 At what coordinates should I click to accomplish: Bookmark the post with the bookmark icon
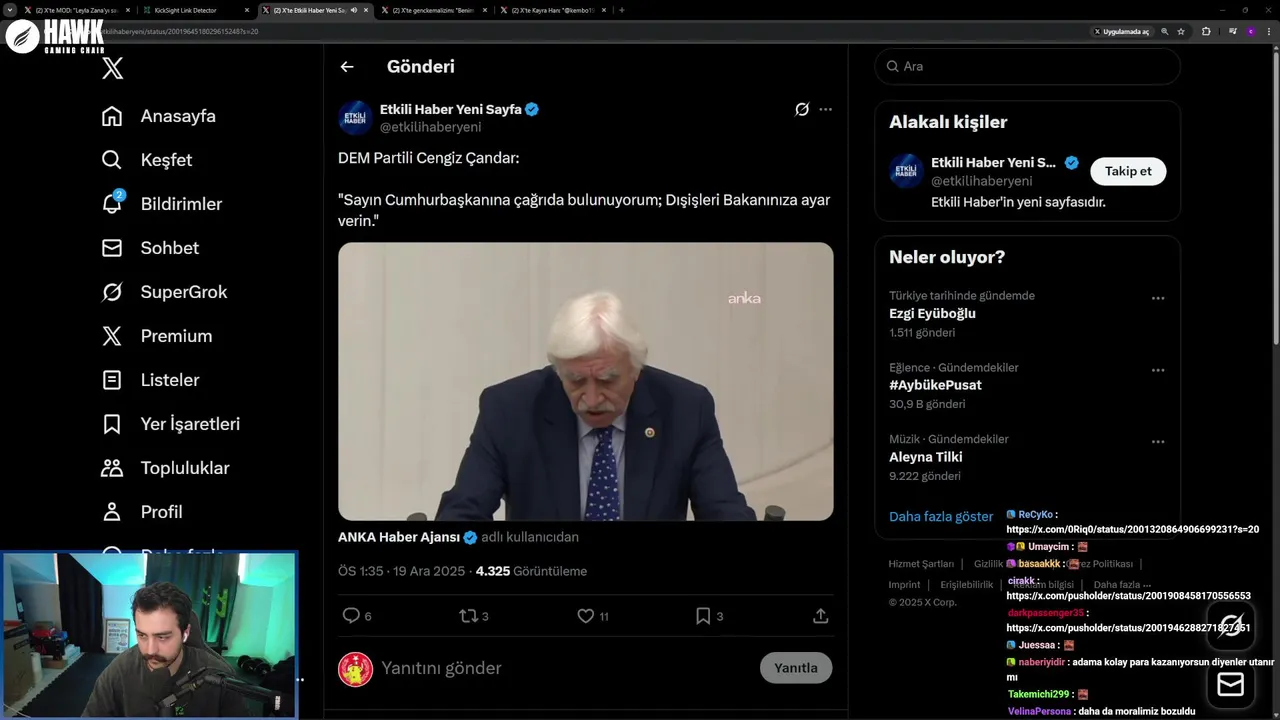[703, 616]
